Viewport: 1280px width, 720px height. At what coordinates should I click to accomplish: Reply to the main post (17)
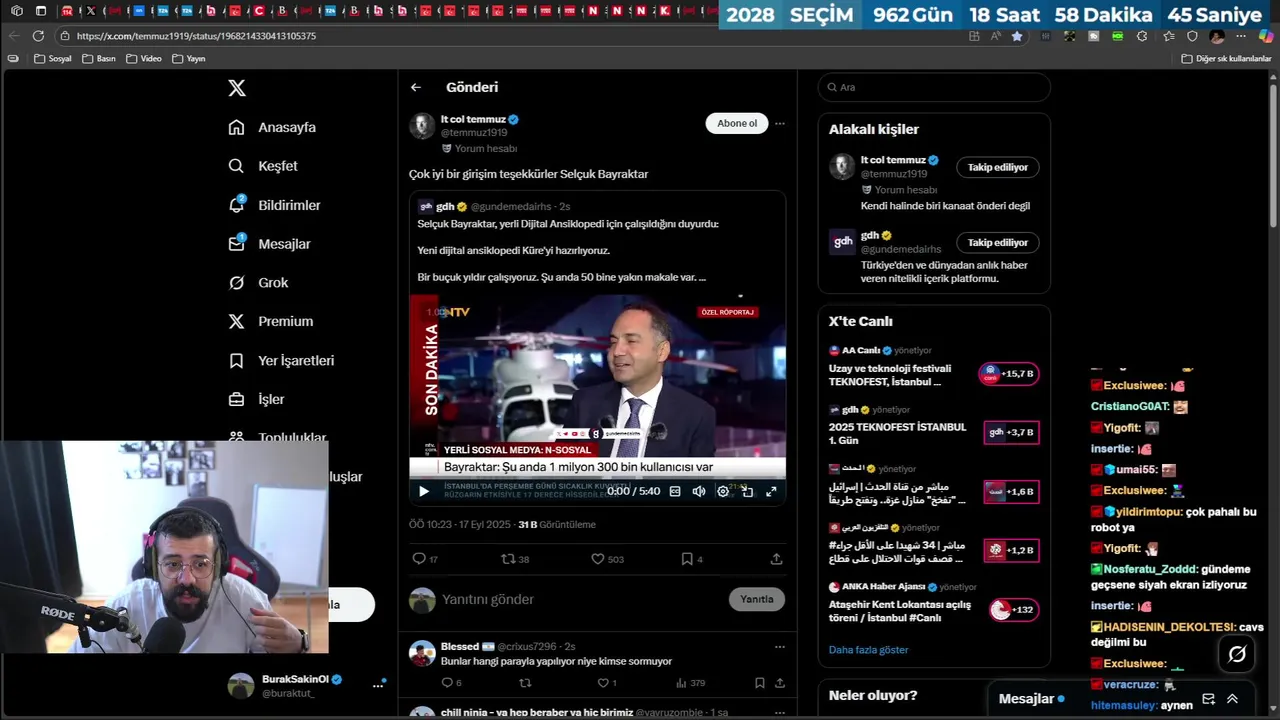(425, 559)
